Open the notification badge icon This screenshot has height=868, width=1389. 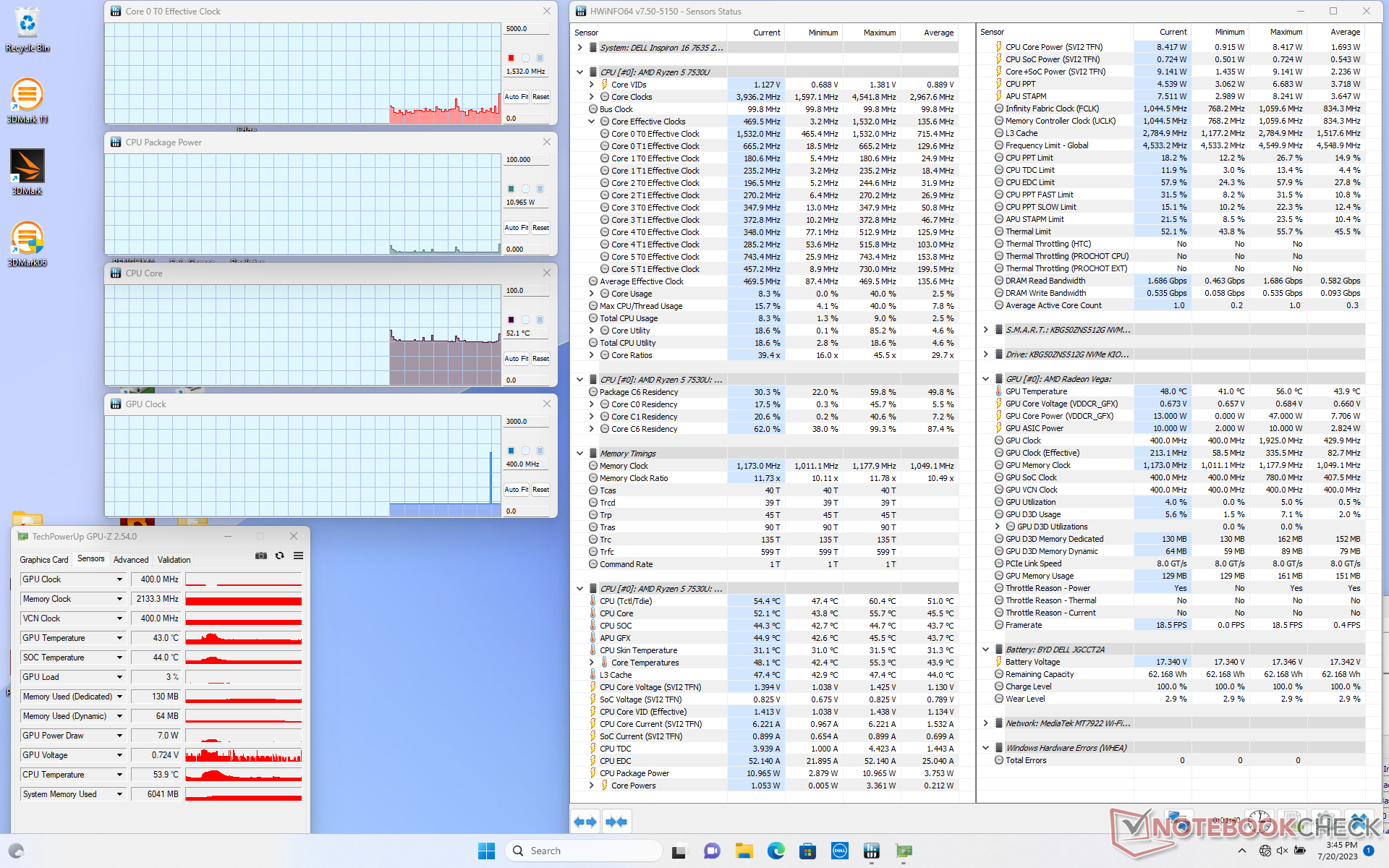(x=1369, y=851)
